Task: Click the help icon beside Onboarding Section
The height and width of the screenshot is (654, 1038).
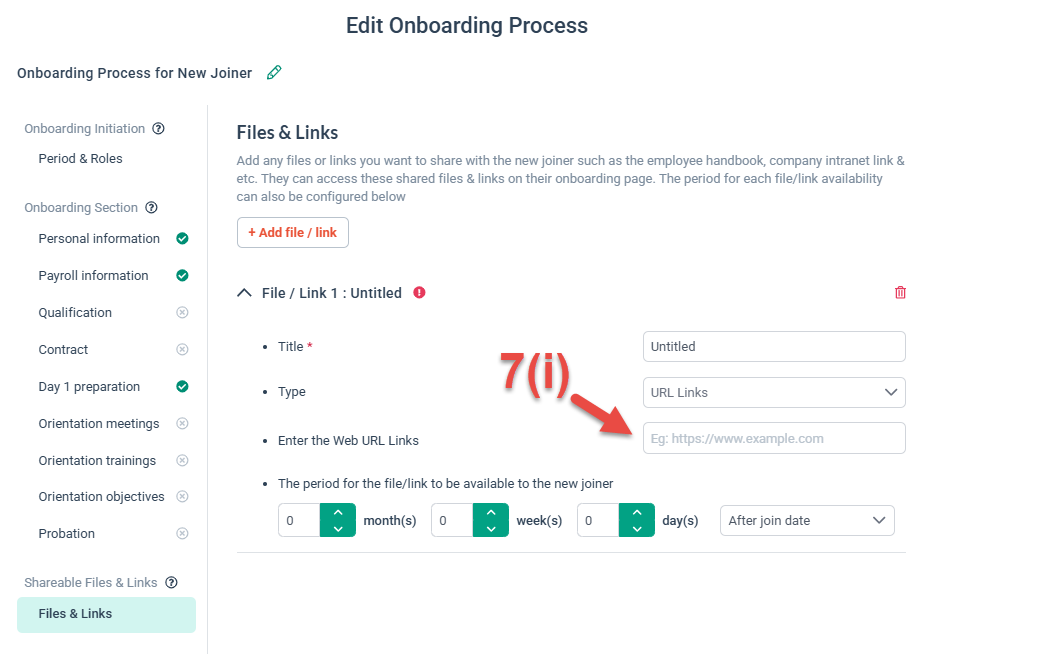Action: pyautogui.click(x=151, y=207)
